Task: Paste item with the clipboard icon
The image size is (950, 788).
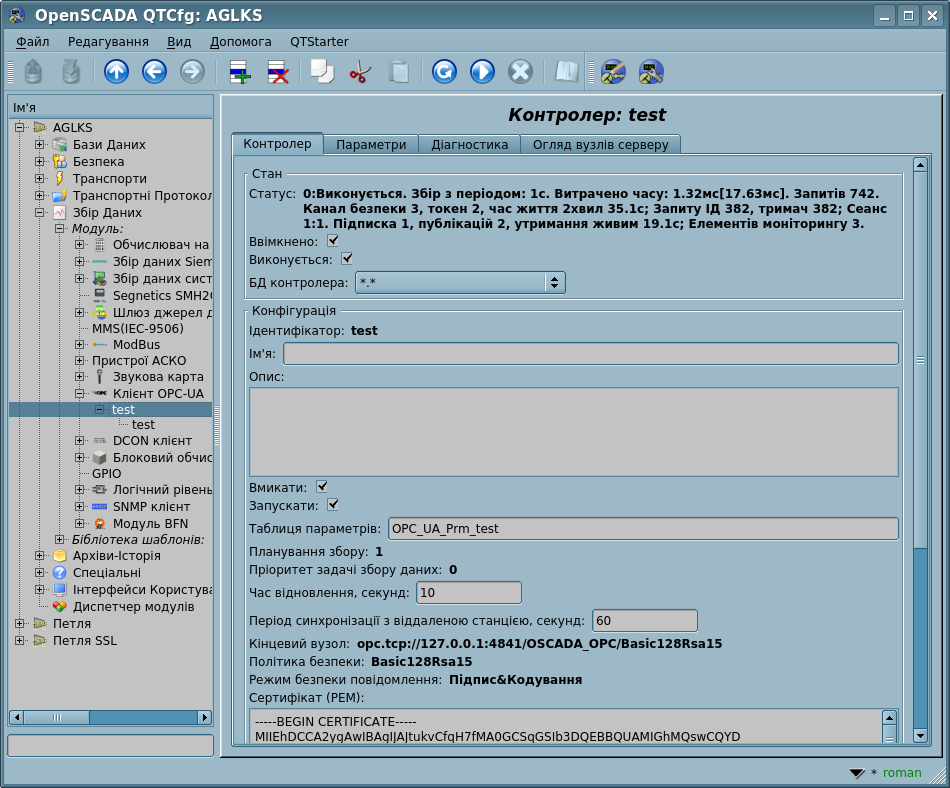Action: [x=399, y=72]
